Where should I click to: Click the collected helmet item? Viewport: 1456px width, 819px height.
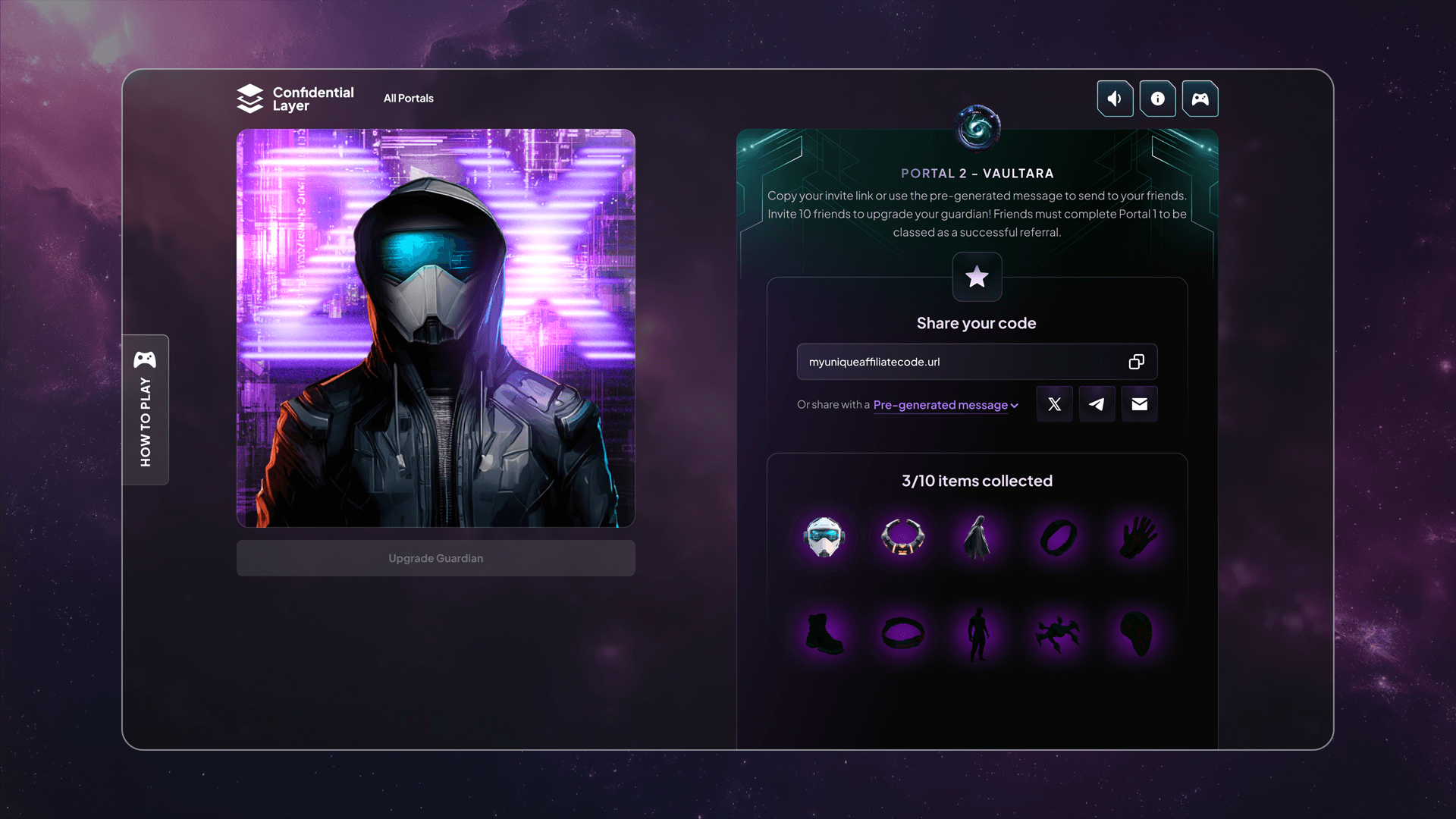click(x=824, y=537)
